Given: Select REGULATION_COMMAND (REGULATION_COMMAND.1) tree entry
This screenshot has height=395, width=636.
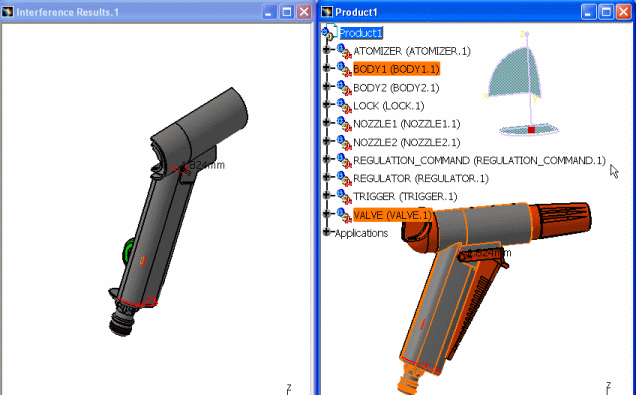Looking at the screenshot, I should [479, 161].
